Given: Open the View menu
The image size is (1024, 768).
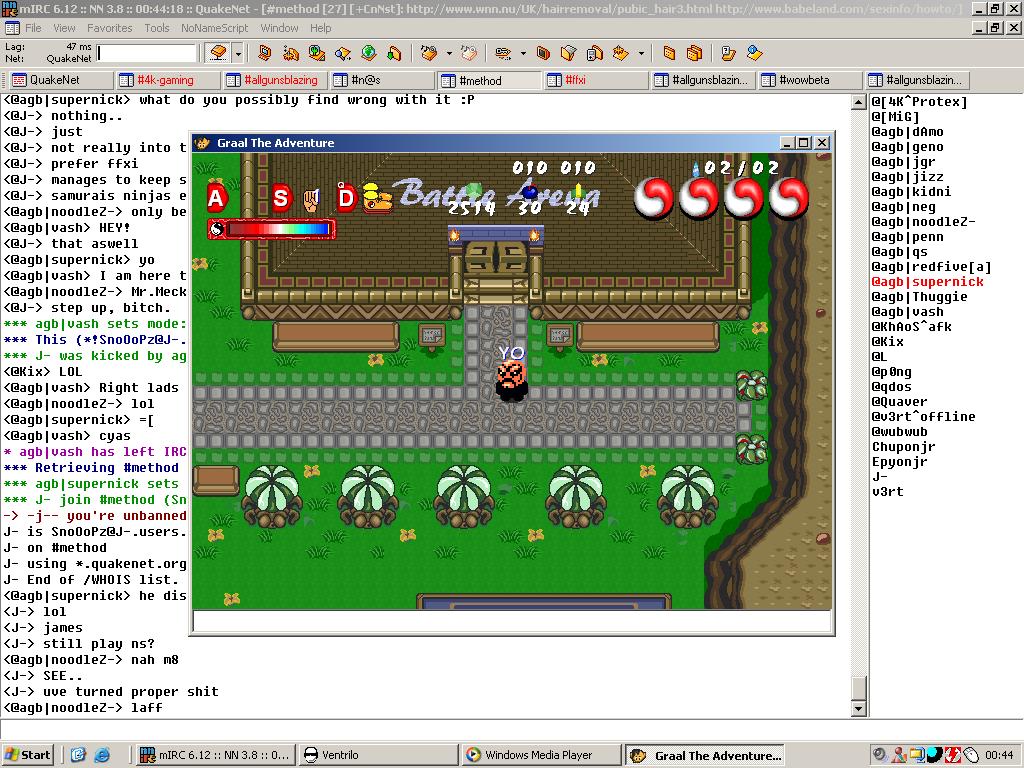Looking at the screenshot, I should (x=64, y=28).
